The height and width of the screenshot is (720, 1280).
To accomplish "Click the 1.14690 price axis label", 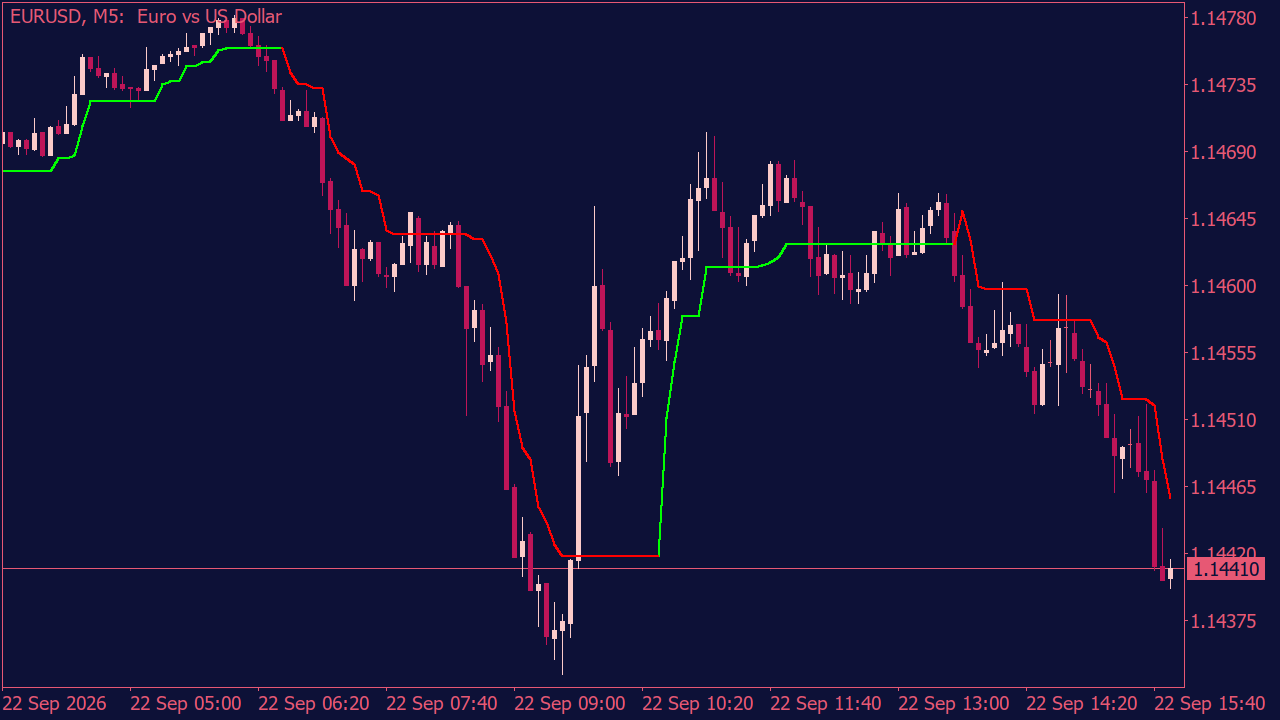I will (x=1224, y=153).
